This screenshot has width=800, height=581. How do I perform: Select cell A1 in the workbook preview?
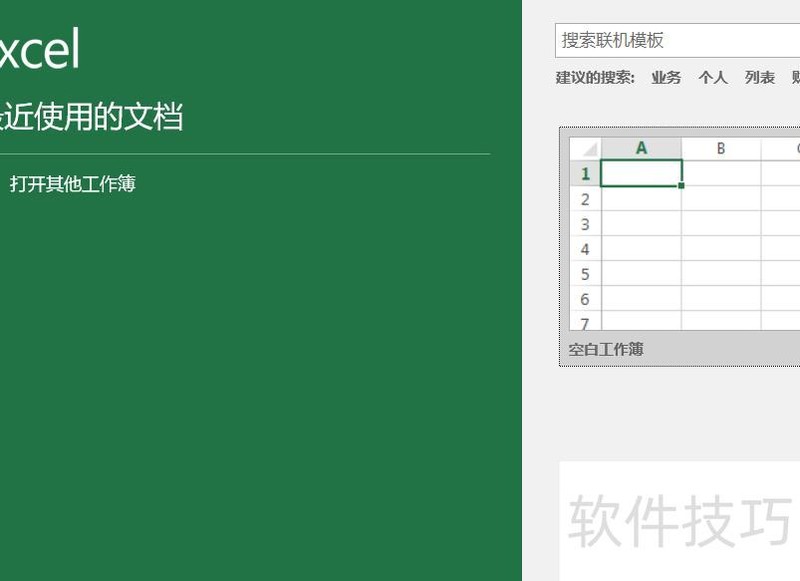(x=640, y=172)
